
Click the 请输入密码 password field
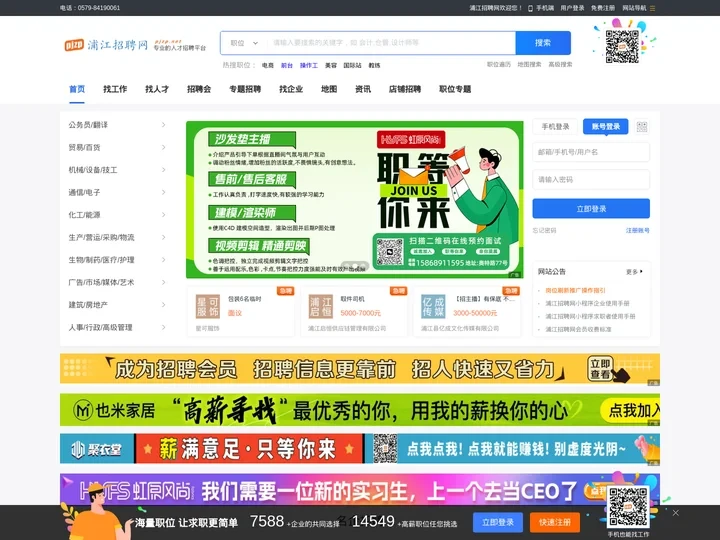591,180
